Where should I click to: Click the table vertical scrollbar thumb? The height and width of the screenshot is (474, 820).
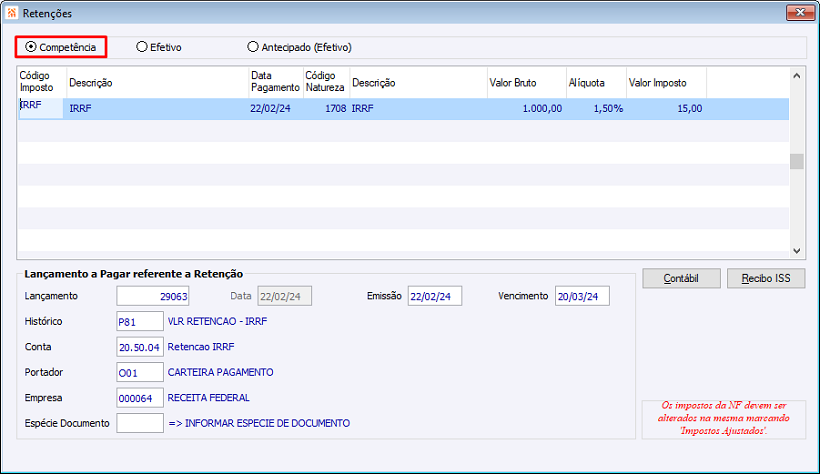click(796, 161)
